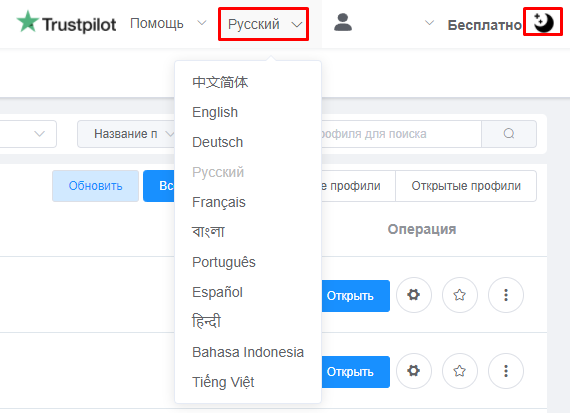This screenshot has width=570, height=413.
Task: Click the search magnifier icon
Action: [x=509, y=134]
